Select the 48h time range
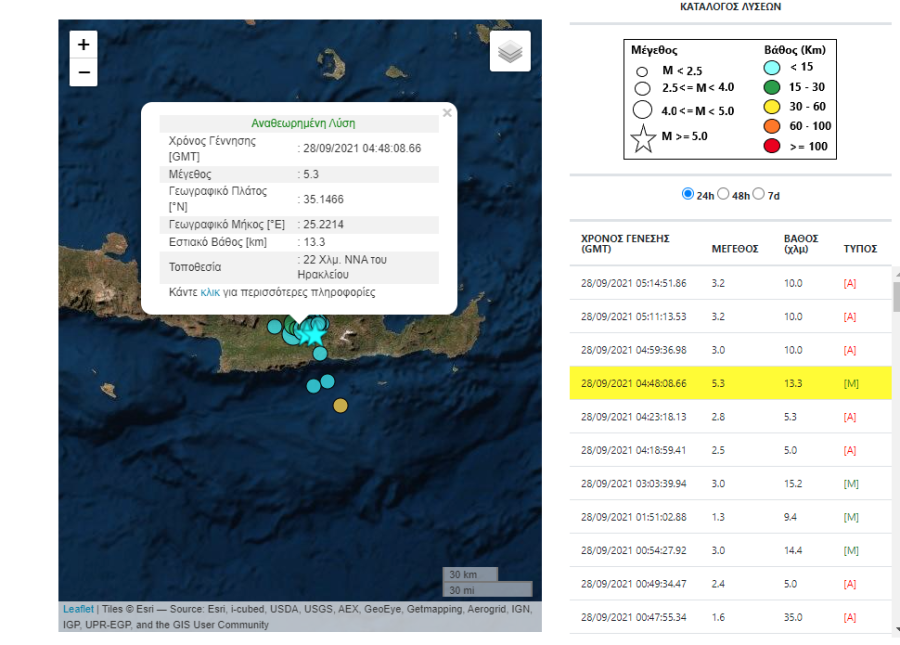 click(723, 194)
